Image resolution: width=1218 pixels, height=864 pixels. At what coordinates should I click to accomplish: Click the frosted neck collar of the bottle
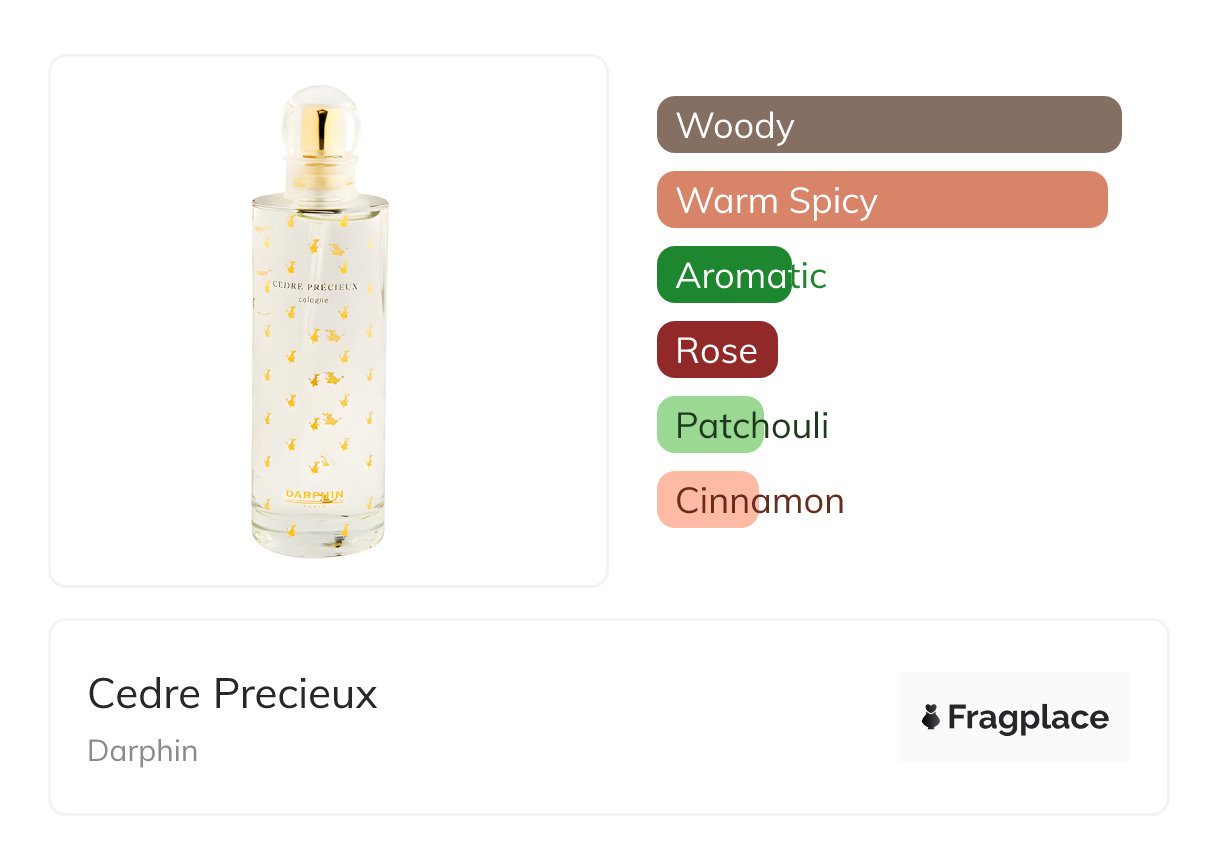click(x=320, y=173)
